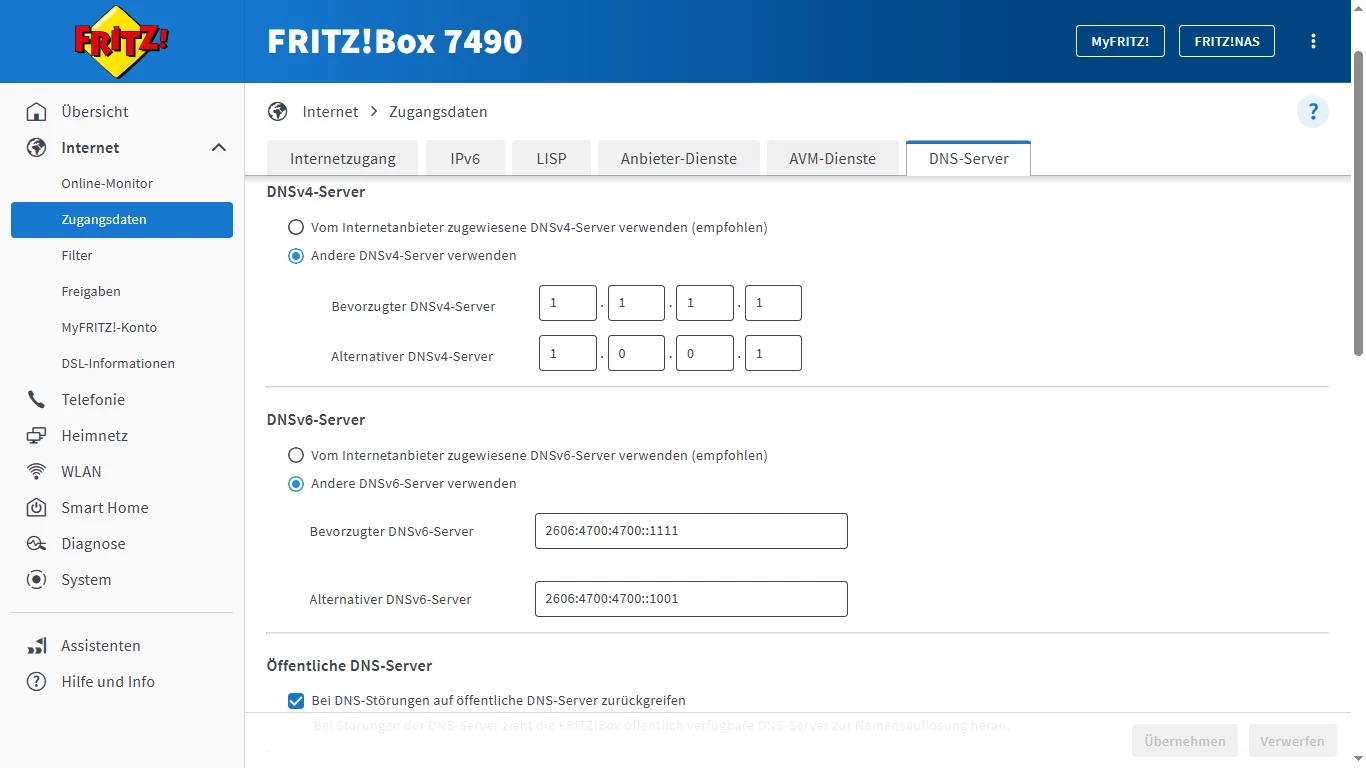Click the globe icon in the breadcrumb
This screenshot has width=1366, height=768.
[x=278, y=112]
